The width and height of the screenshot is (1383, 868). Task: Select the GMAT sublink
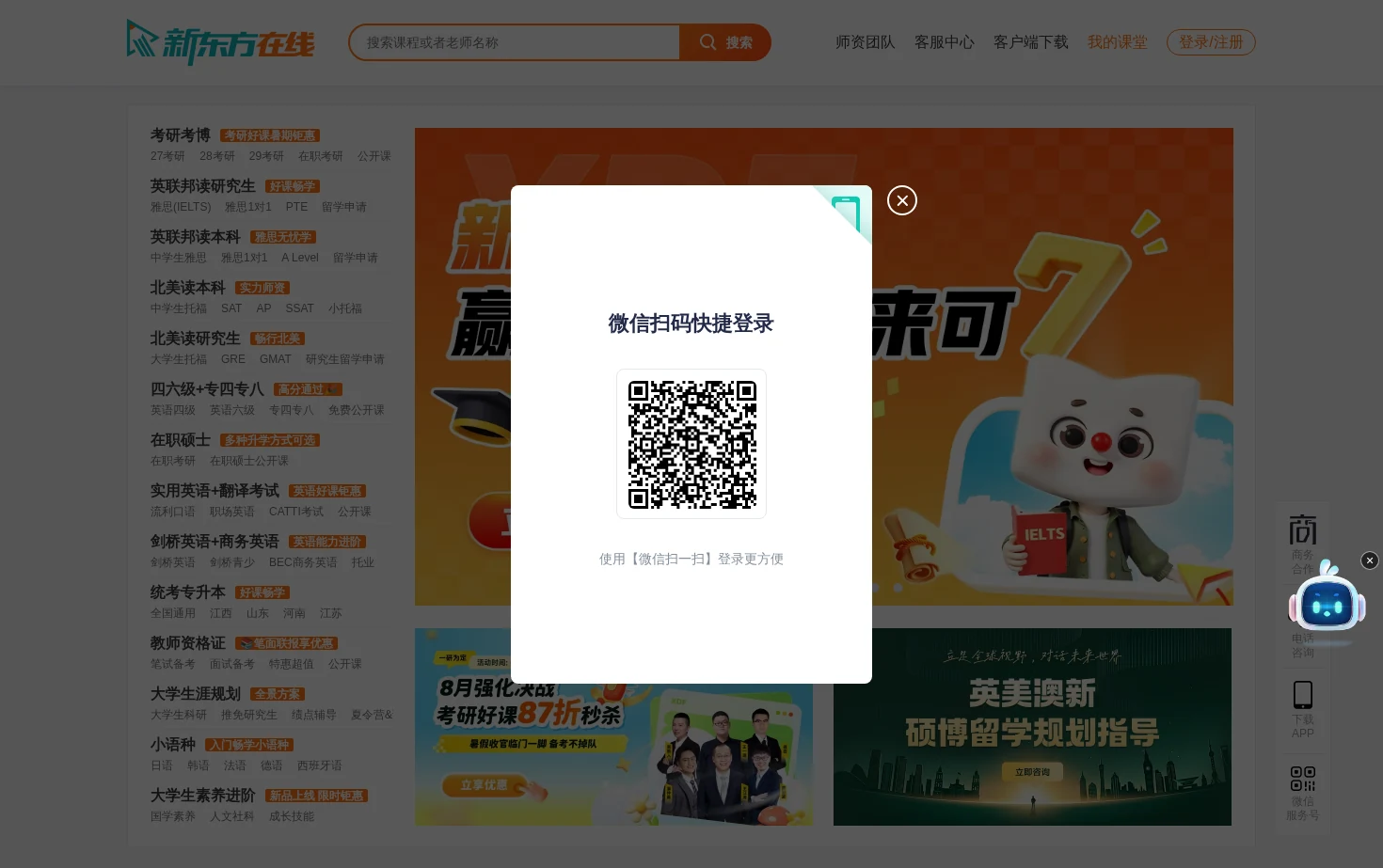point(276,359)
